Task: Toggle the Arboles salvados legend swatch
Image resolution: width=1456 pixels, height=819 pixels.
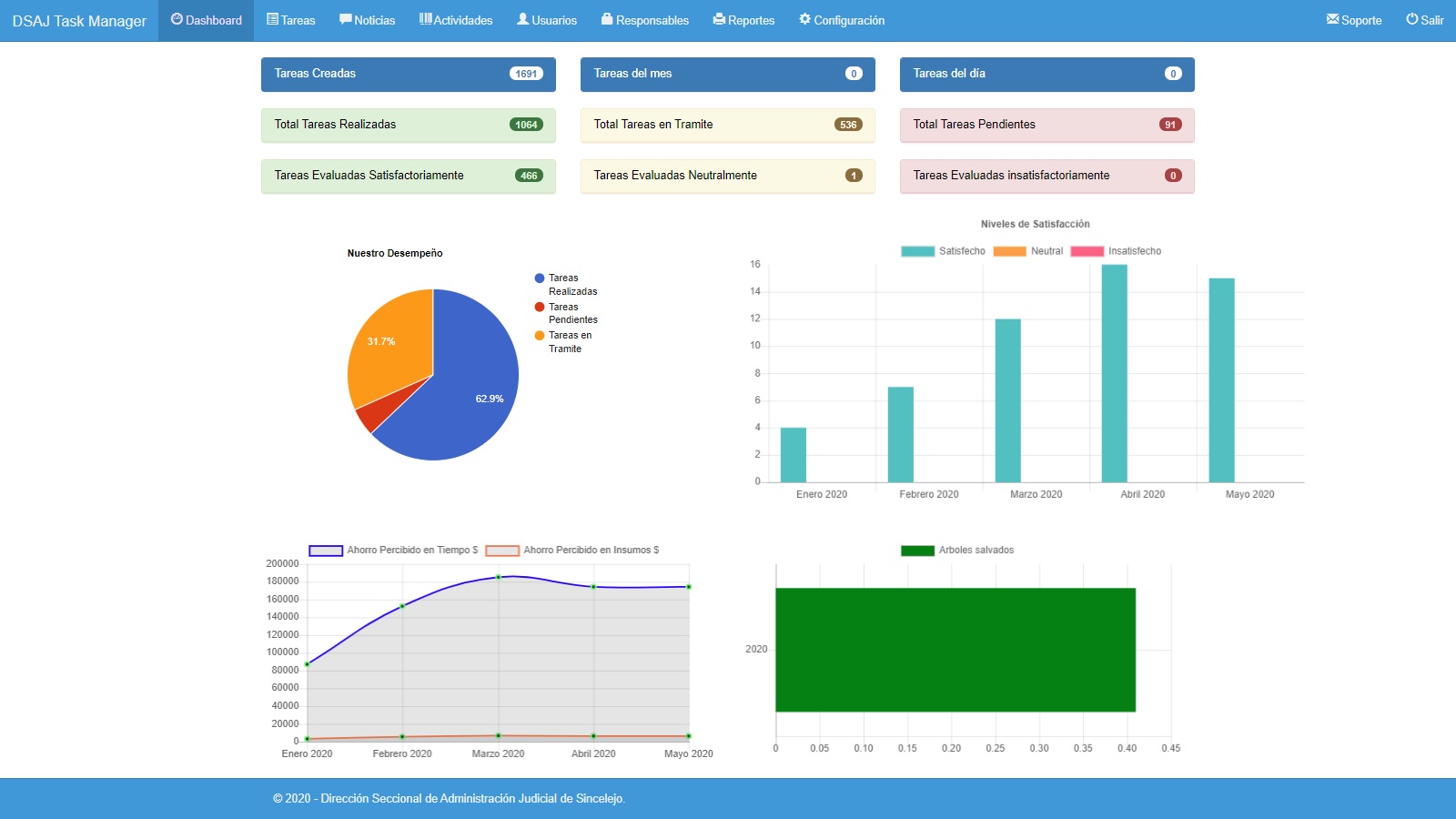Action: click(917, 551)
